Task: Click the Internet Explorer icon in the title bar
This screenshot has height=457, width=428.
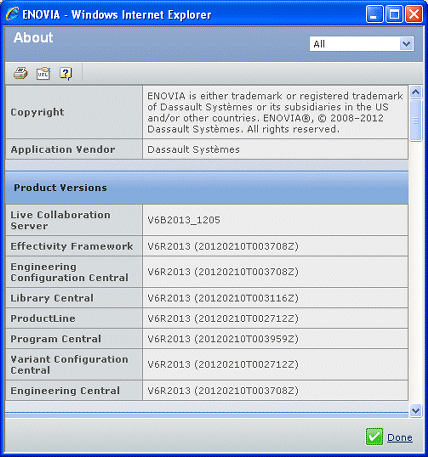Action: point(13,14)
